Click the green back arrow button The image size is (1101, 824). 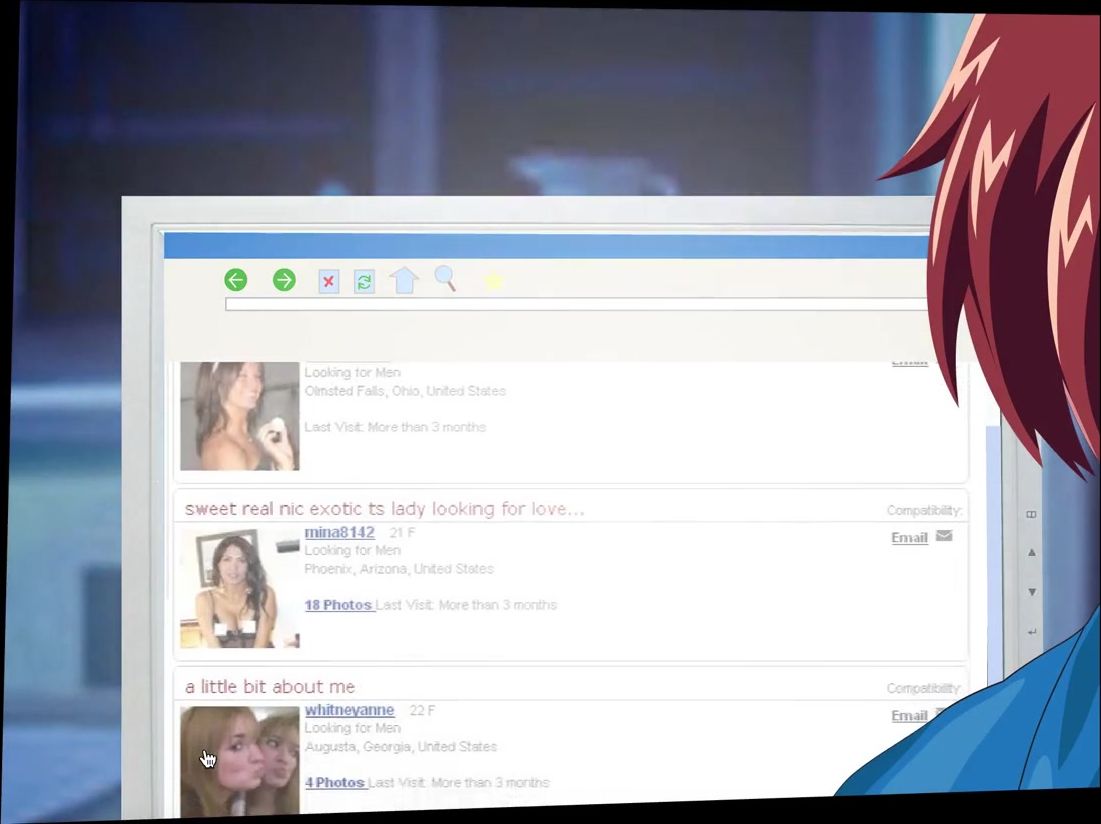(235, 280)
